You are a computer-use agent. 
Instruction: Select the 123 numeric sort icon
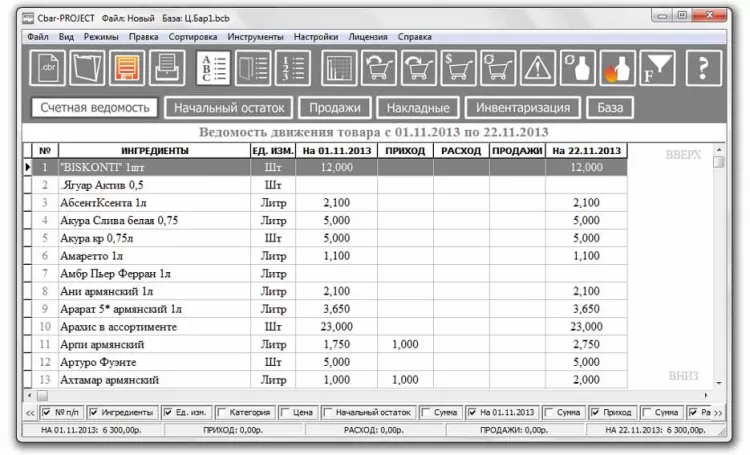click(293, 68)
